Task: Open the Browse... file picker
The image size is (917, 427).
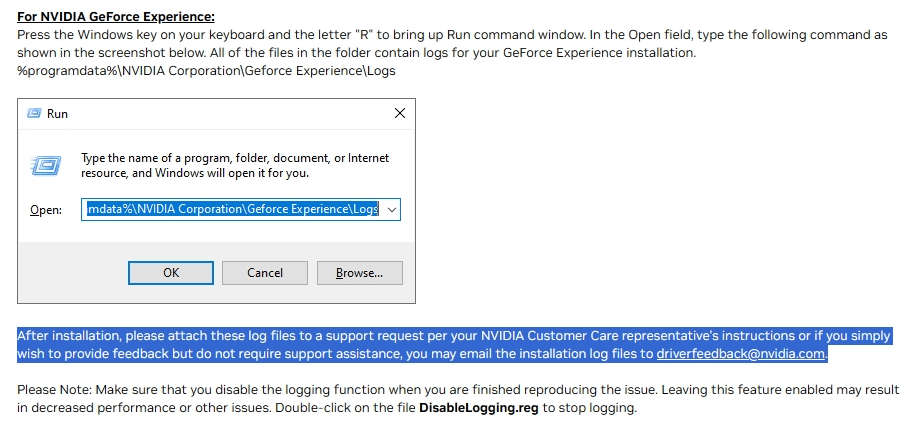Action: tap(360, 273)
